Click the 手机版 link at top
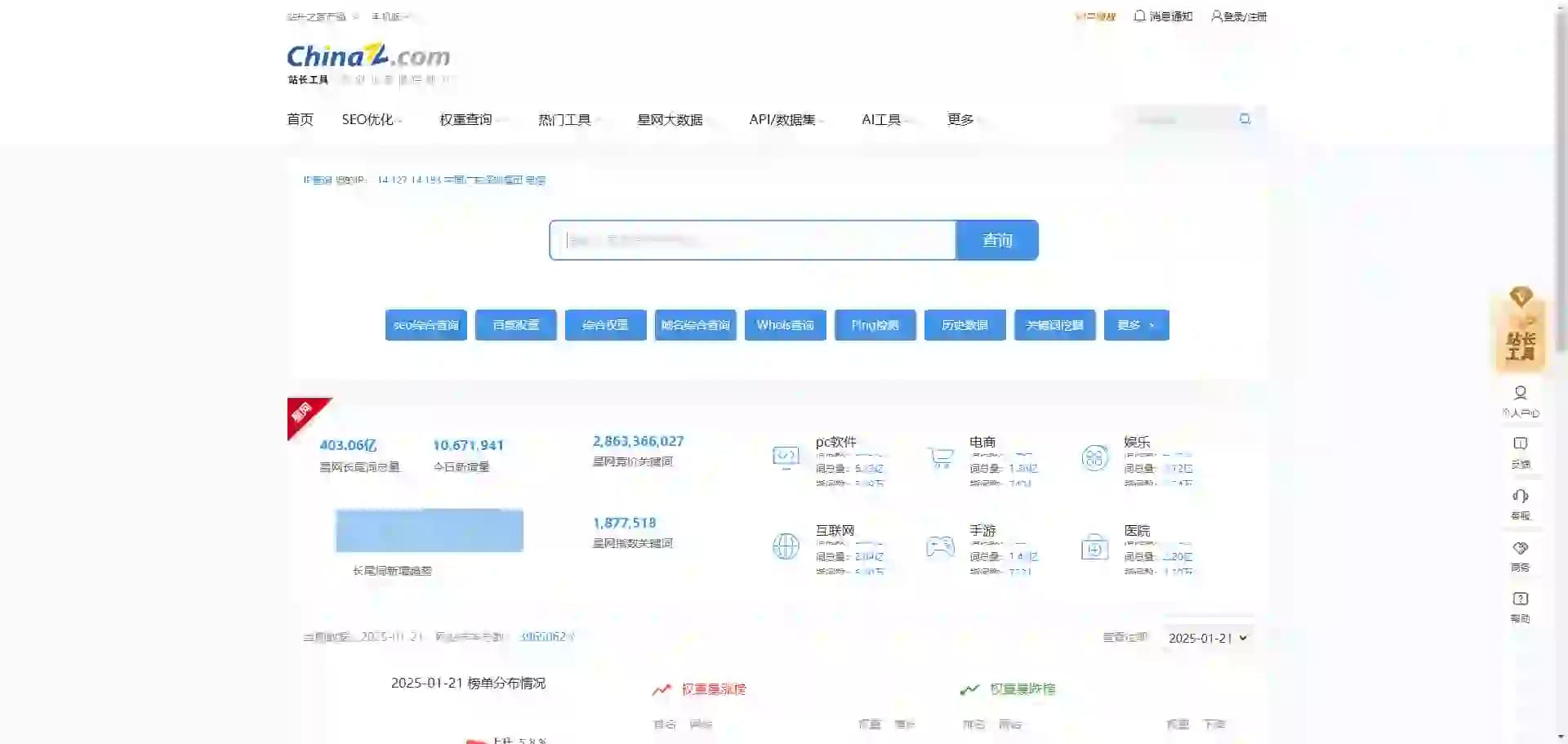Image resolution: width=1568 pixels, height=744 pixels. (390, 16)
